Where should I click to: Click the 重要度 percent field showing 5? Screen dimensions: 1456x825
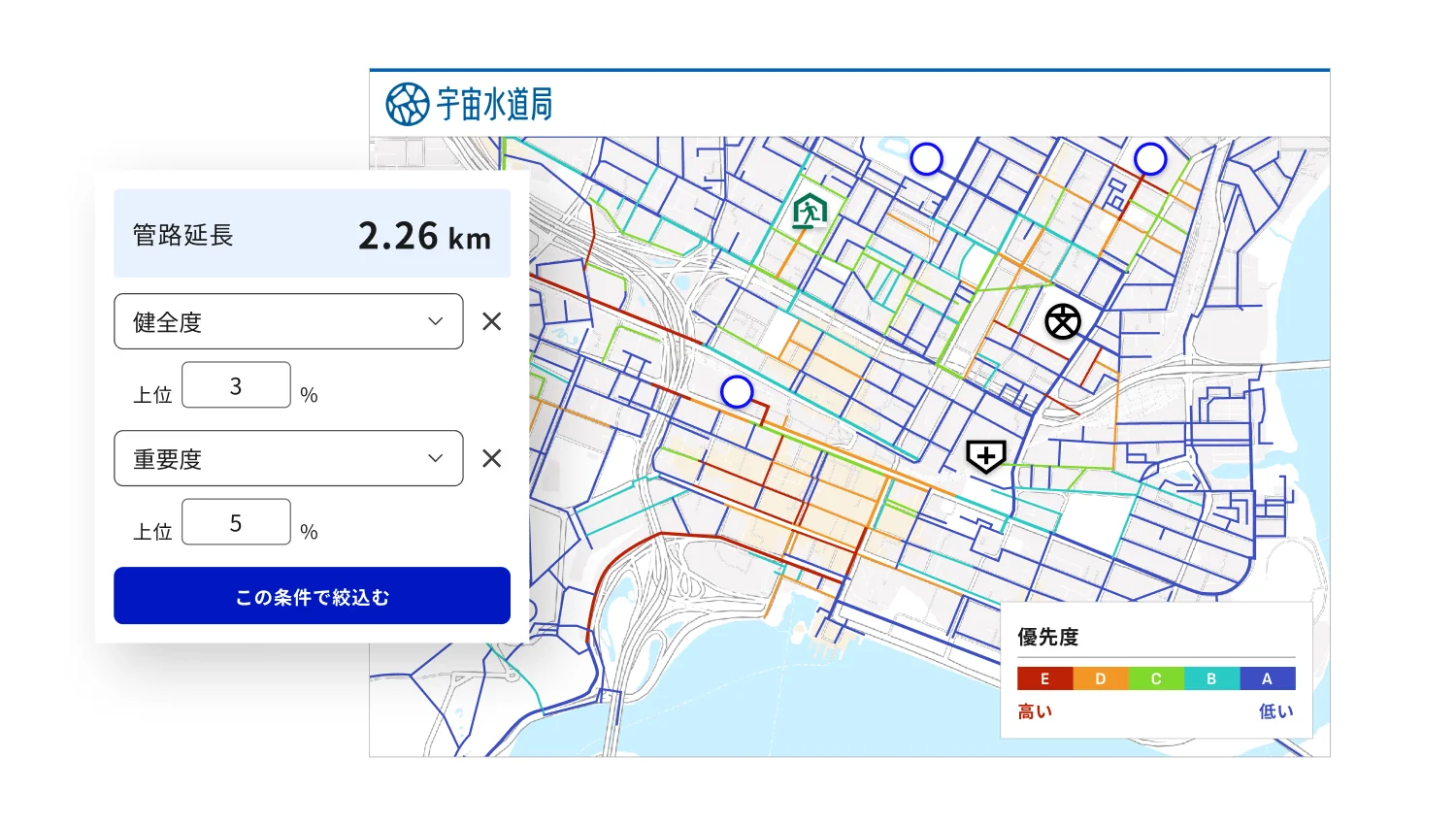(236, 522)
